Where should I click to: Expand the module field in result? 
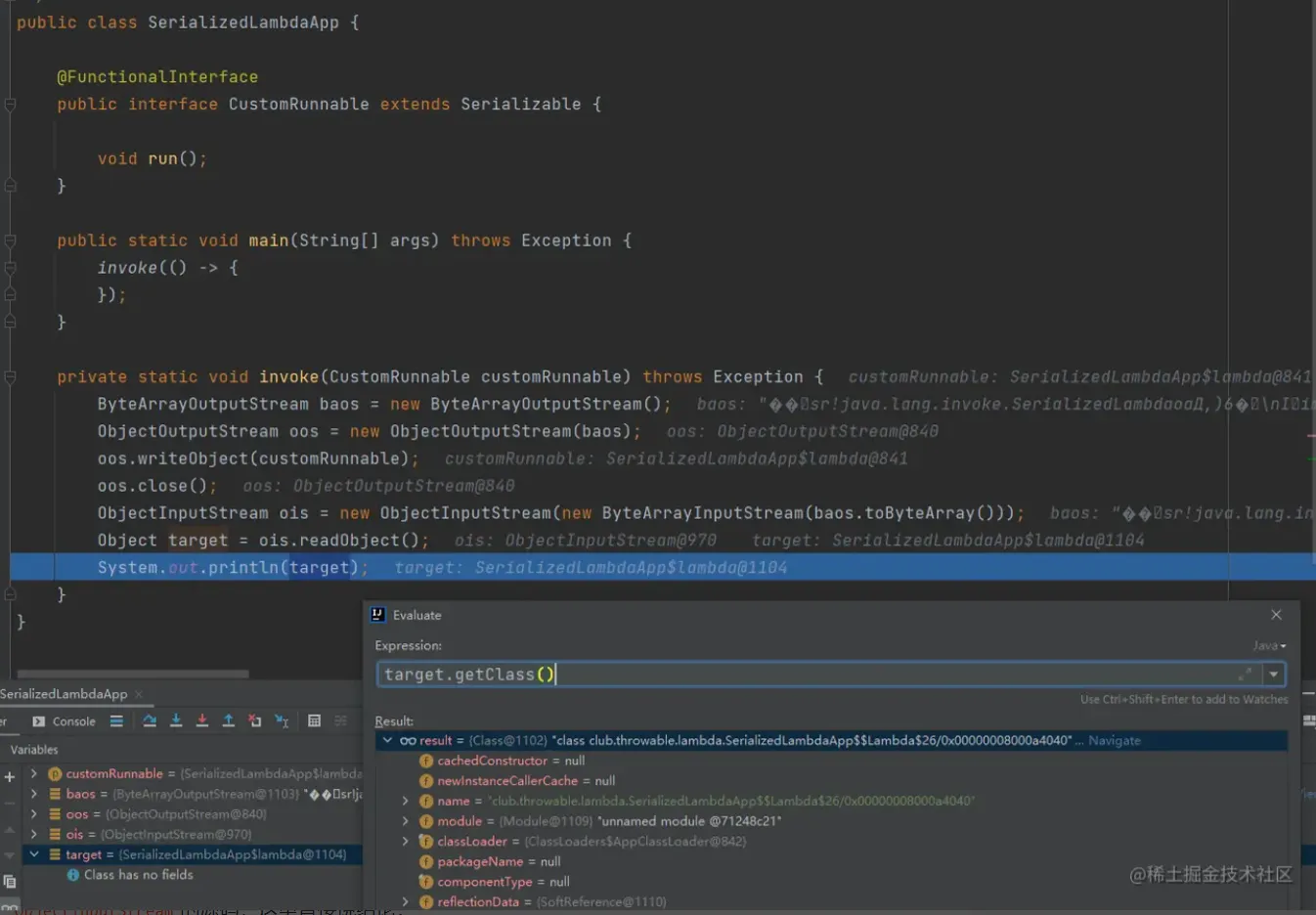[x=406, y=821]
